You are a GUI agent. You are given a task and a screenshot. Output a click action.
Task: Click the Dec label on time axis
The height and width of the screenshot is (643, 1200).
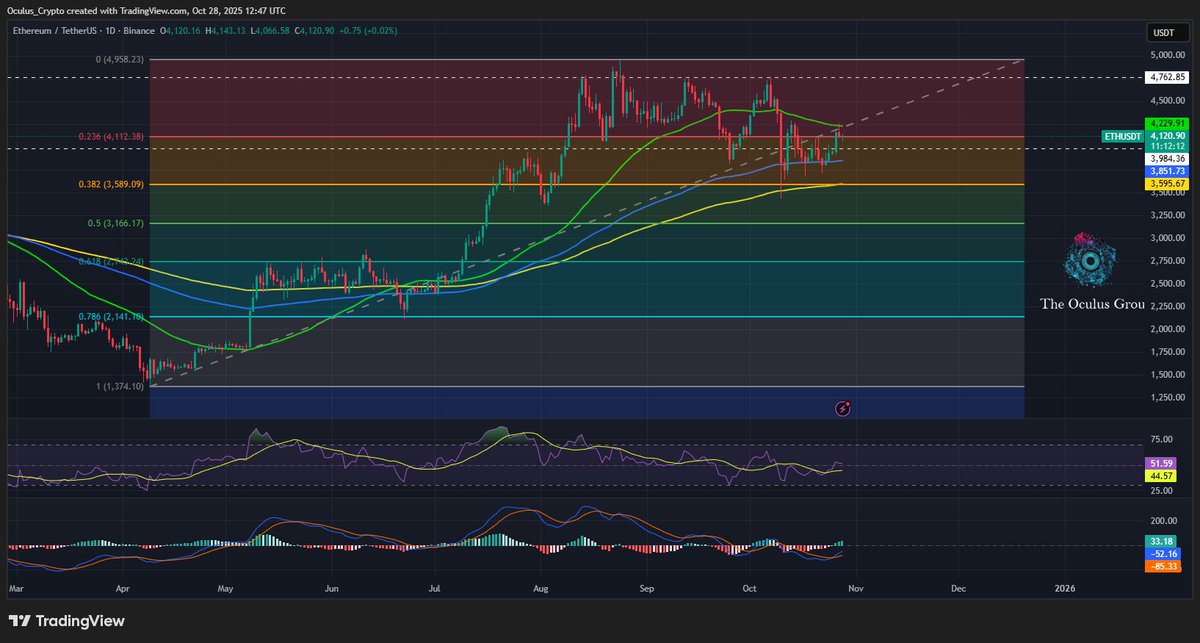959,590
